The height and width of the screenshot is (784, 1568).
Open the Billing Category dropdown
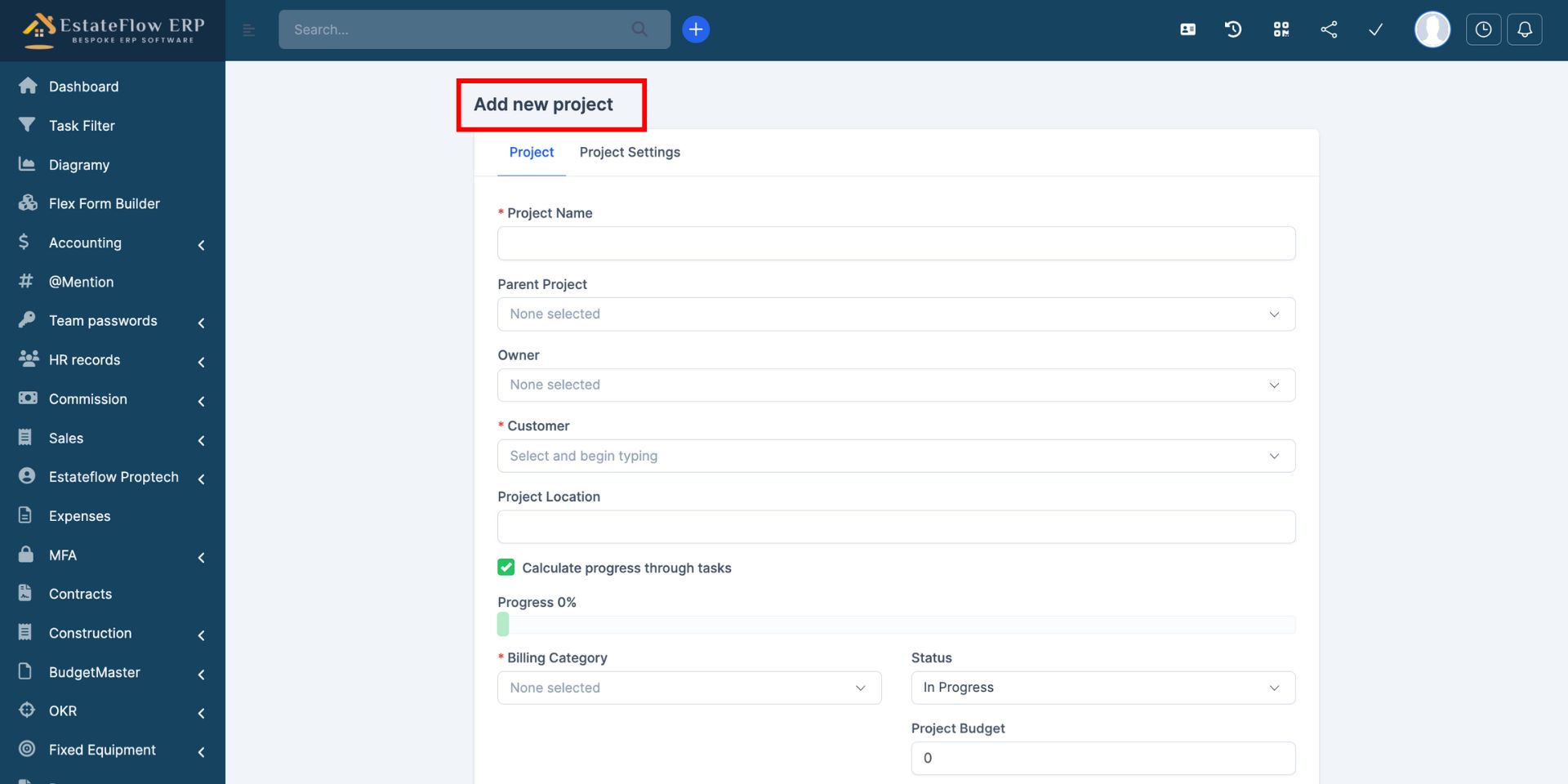[688, 688]
